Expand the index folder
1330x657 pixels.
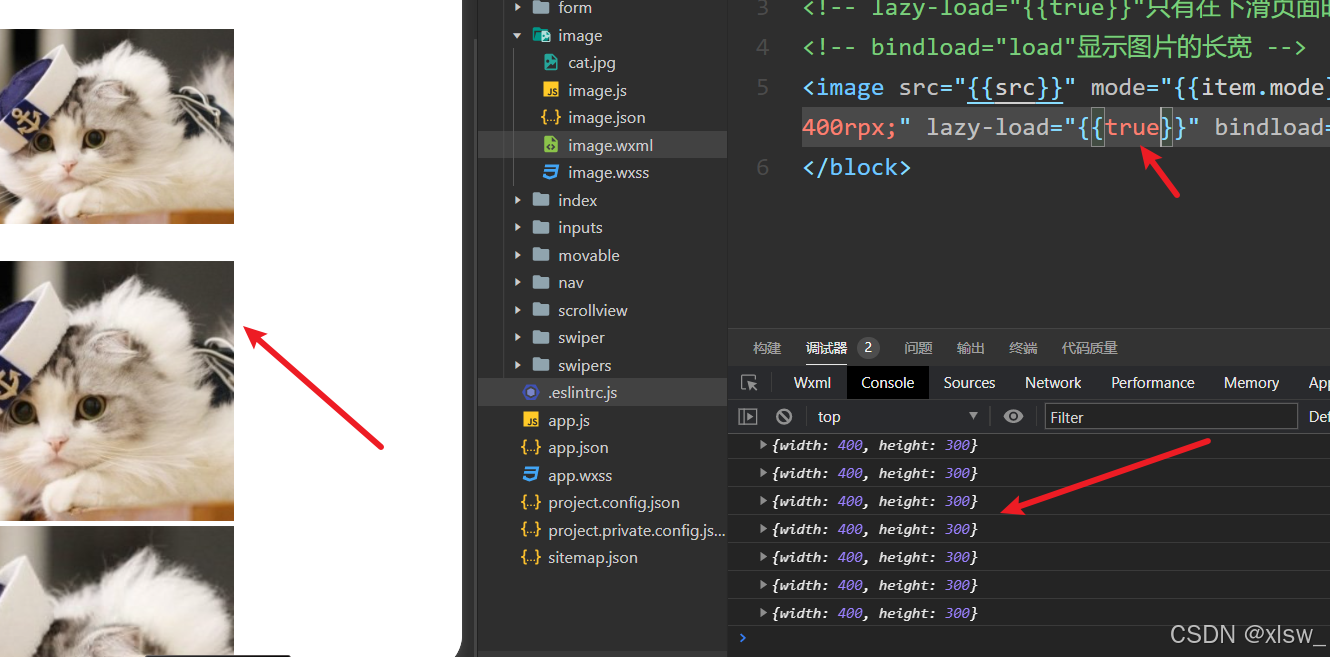[x=518, y=200]
